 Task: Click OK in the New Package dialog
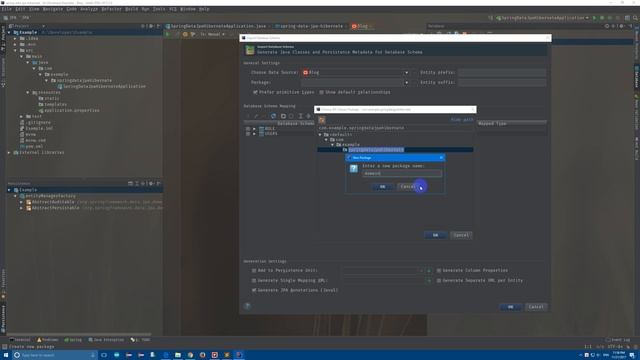382,187
